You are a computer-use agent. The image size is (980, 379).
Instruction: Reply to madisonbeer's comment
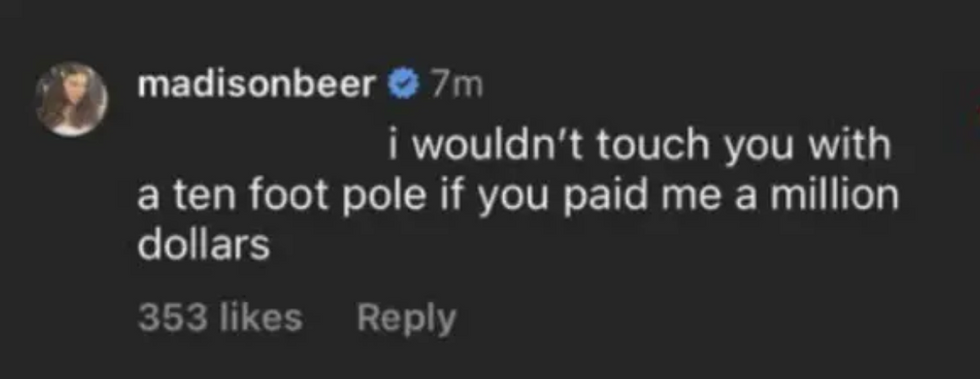coord(406,320)
